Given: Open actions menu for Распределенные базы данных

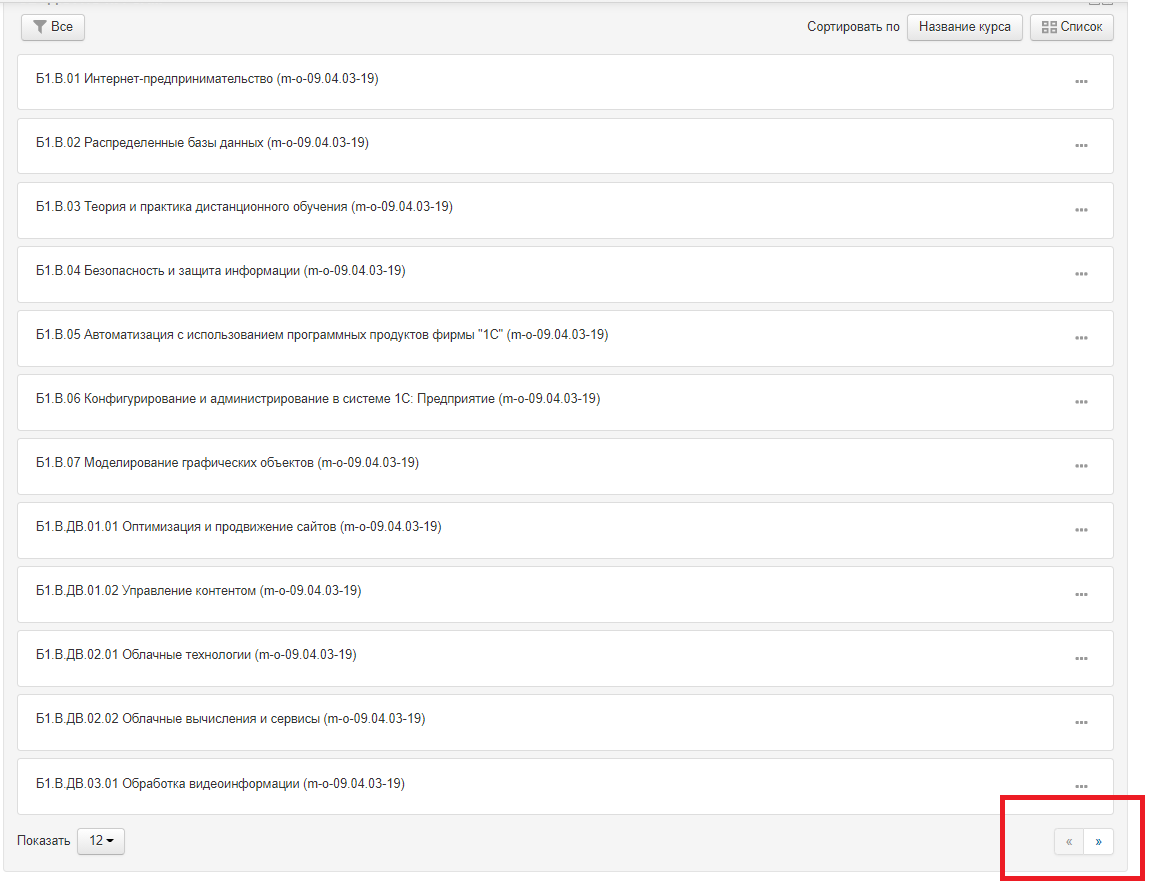Looking at the screenshot, I should [1081, 145].
